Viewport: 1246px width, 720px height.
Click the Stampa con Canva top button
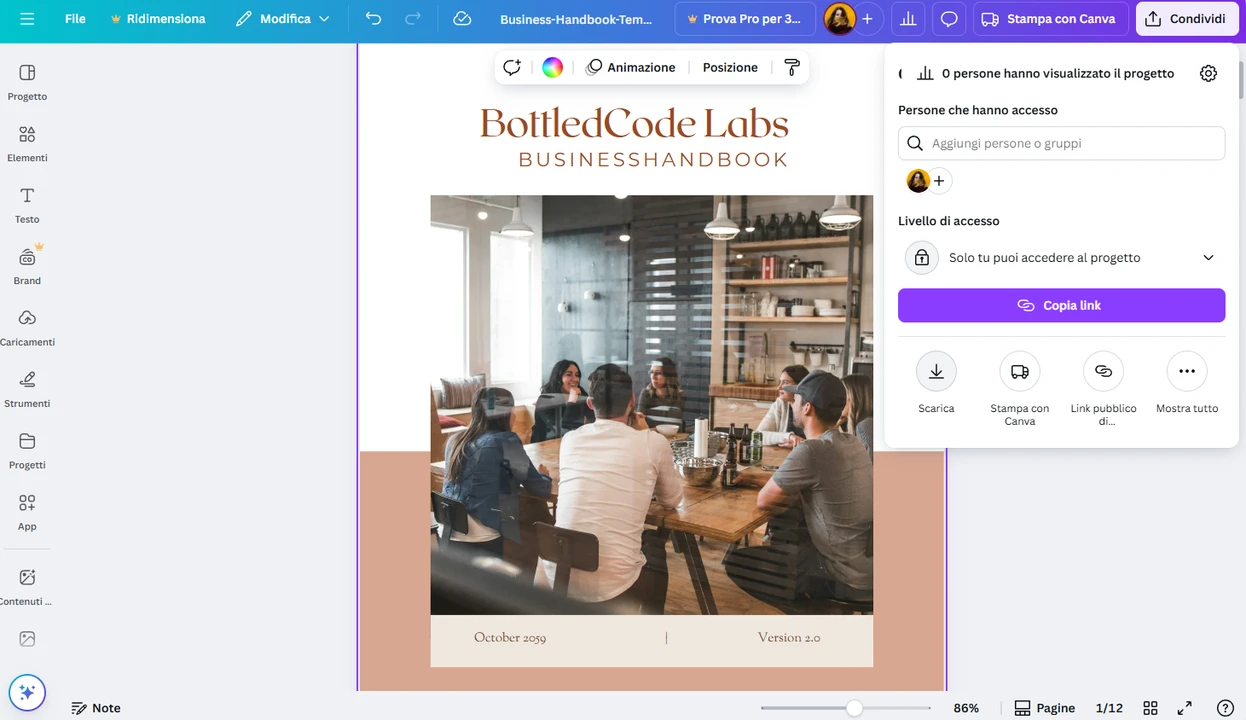1050,19
